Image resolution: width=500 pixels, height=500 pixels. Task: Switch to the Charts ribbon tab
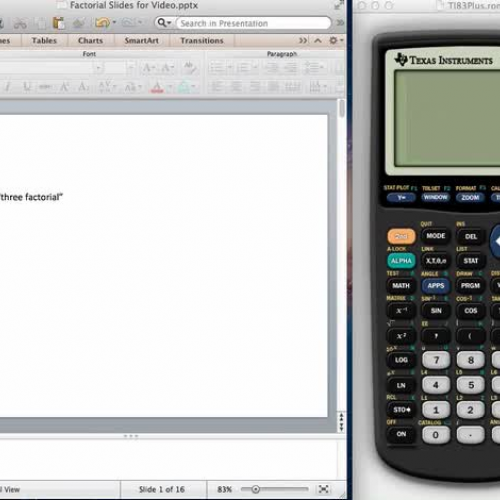click(x=90, y=41)
